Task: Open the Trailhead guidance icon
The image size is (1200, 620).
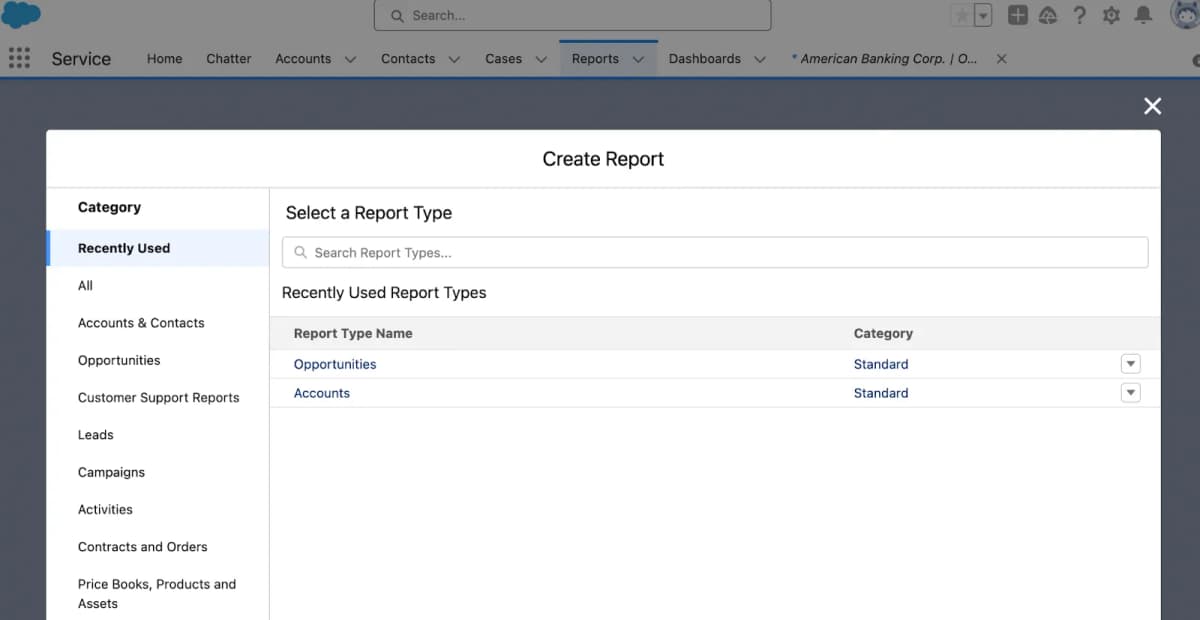Action: tap(1048, 15)
